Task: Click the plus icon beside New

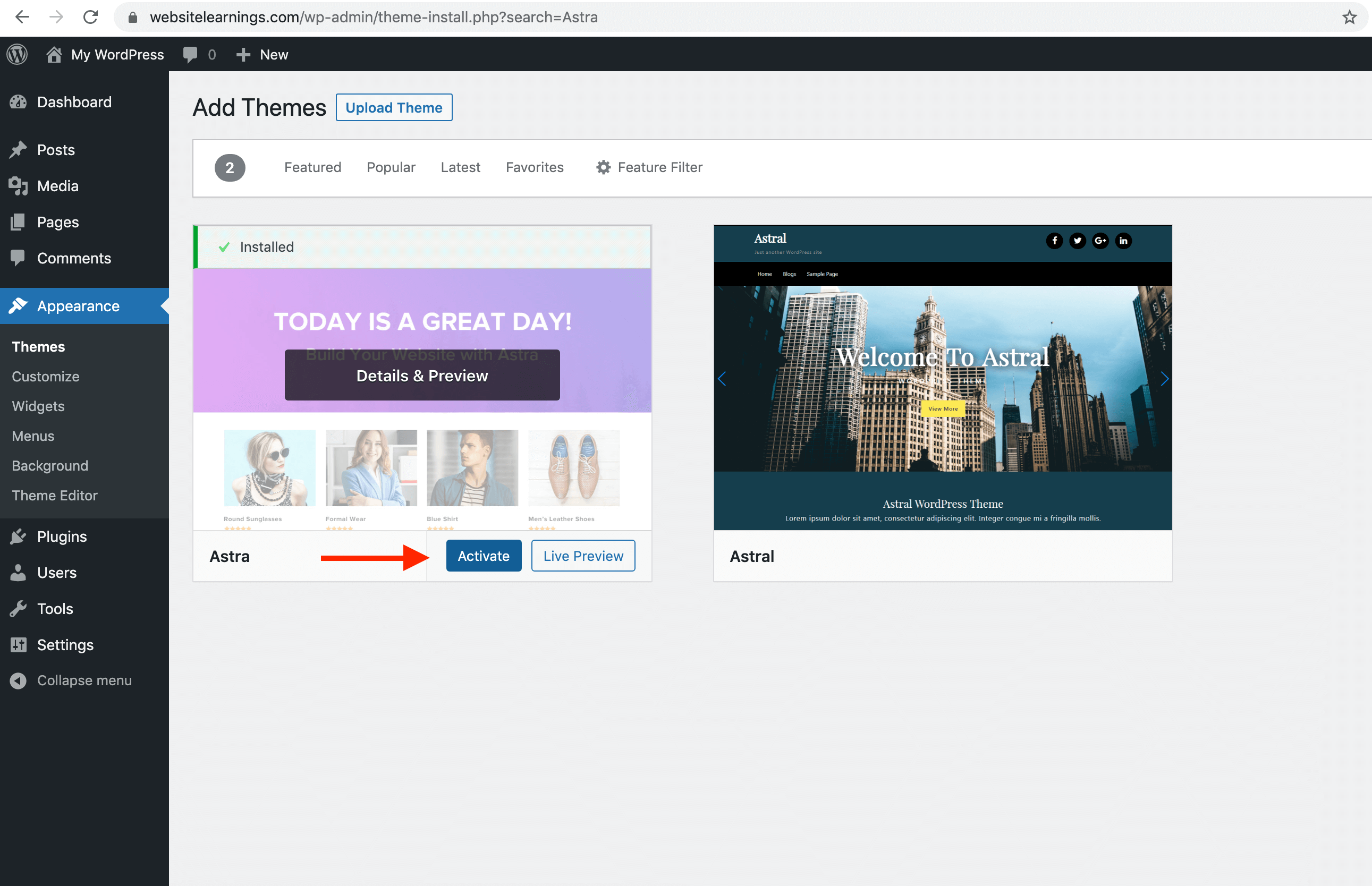Action: point(243,55)
